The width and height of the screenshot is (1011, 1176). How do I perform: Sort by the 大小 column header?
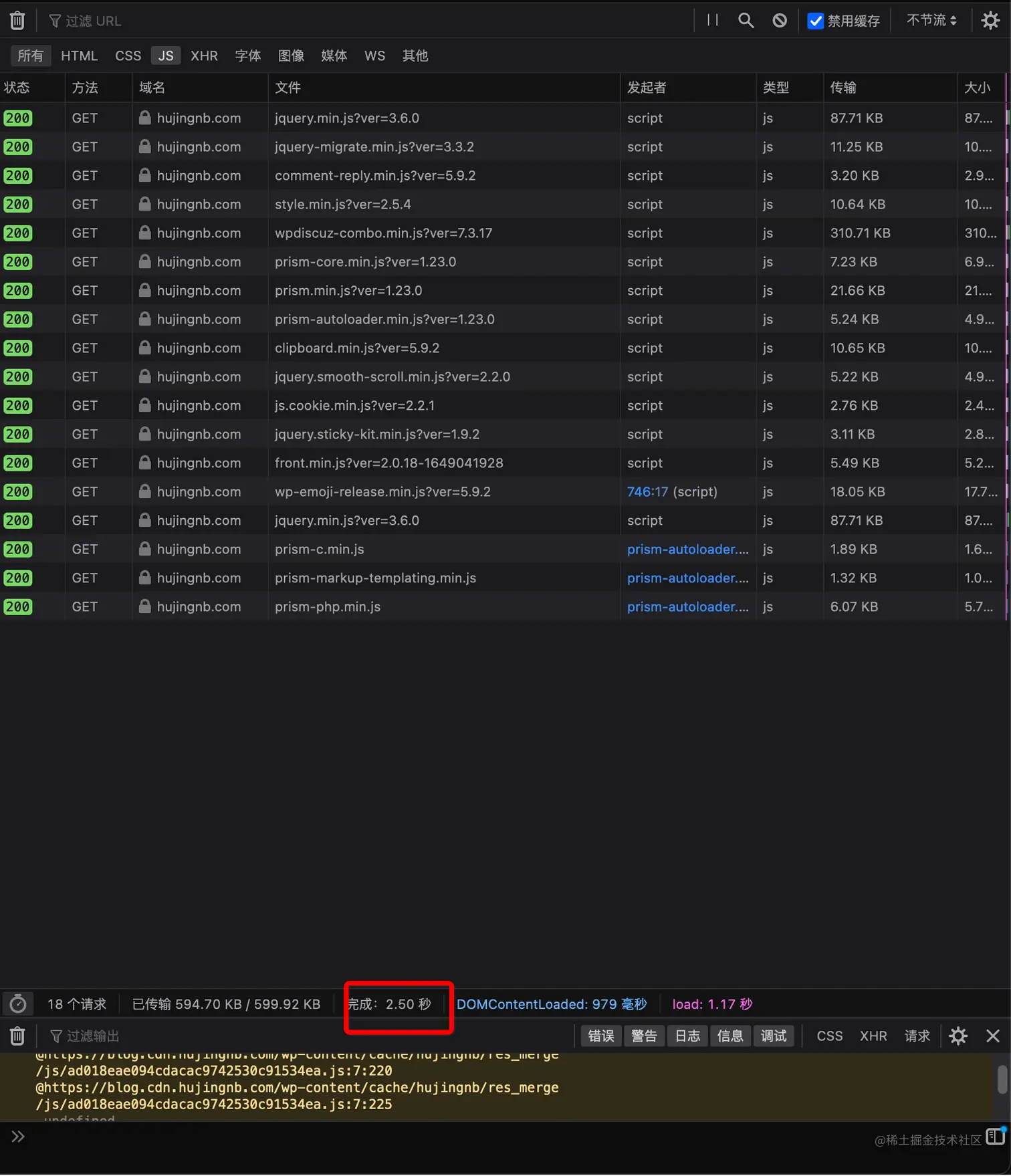pos(981,88)
